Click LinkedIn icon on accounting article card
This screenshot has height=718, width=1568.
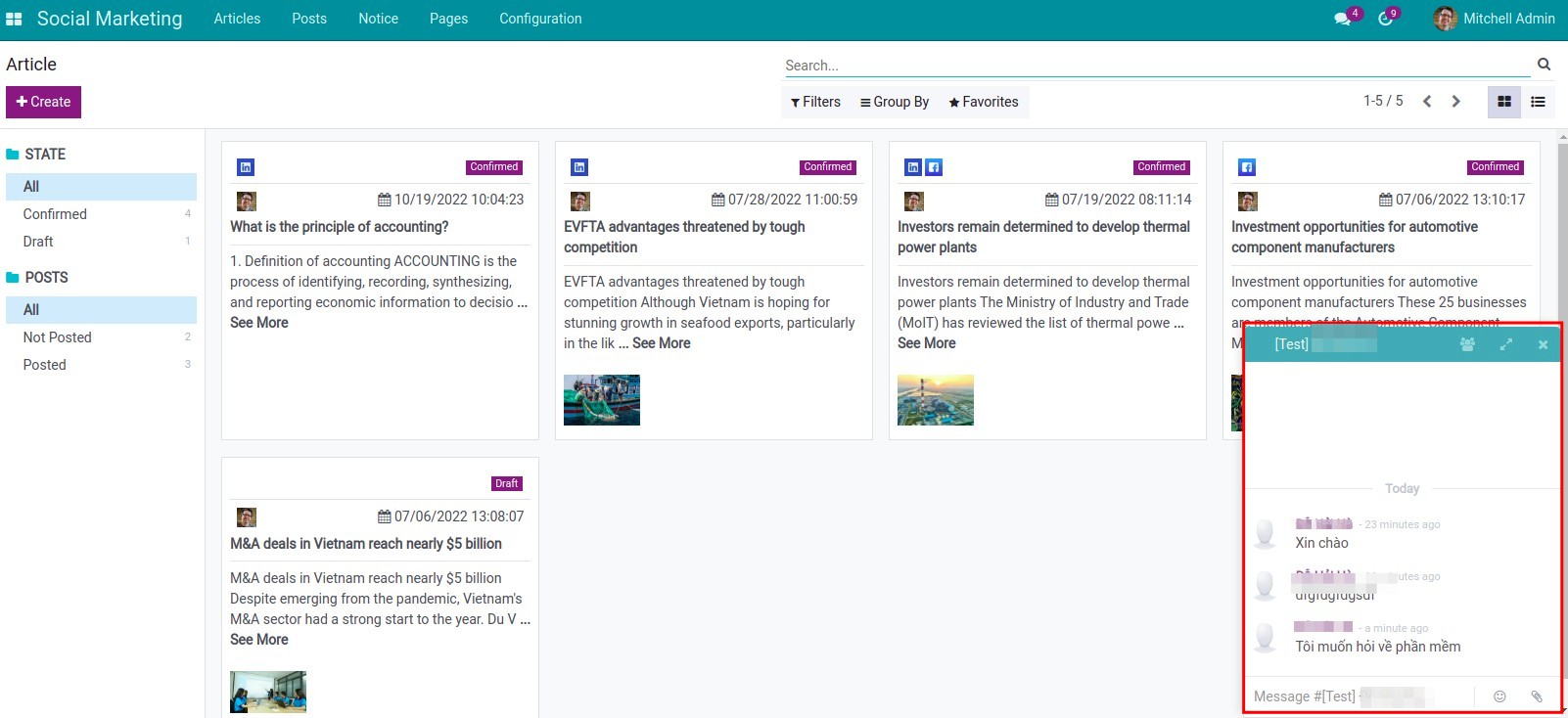click(246, 167)
